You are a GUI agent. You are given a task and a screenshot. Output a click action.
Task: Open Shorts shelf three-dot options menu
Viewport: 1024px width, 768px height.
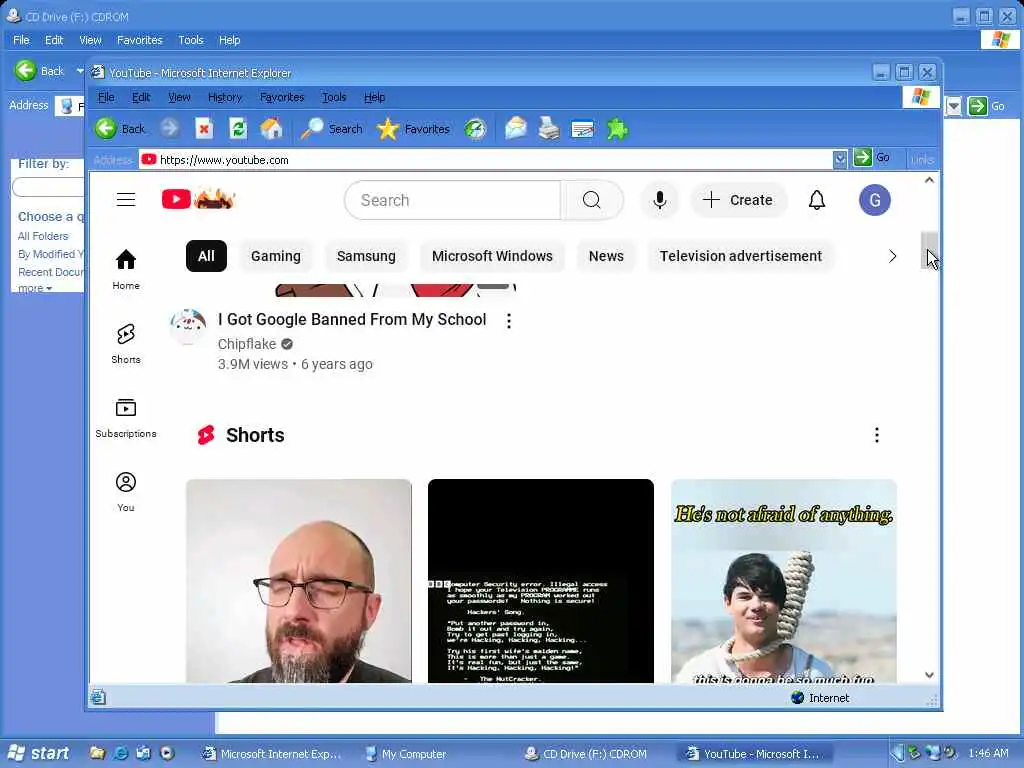[876, 435]
